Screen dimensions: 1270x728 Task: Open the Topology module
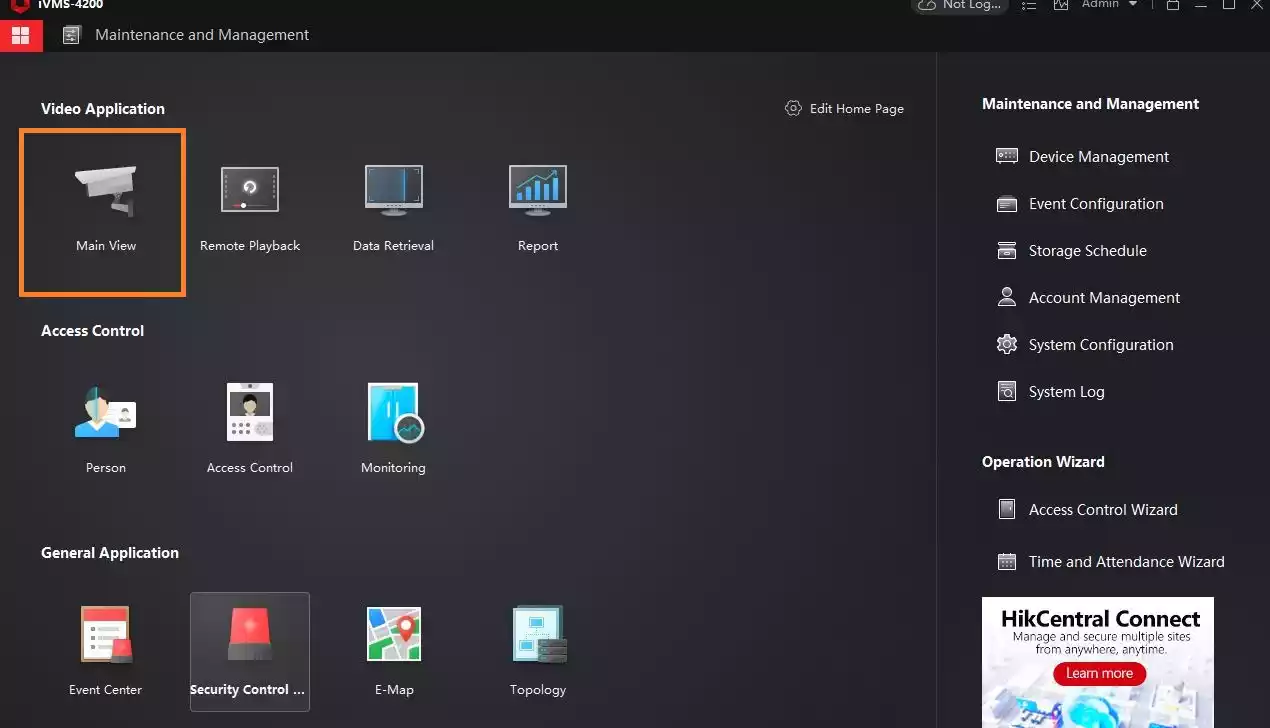tap(538, 635)
